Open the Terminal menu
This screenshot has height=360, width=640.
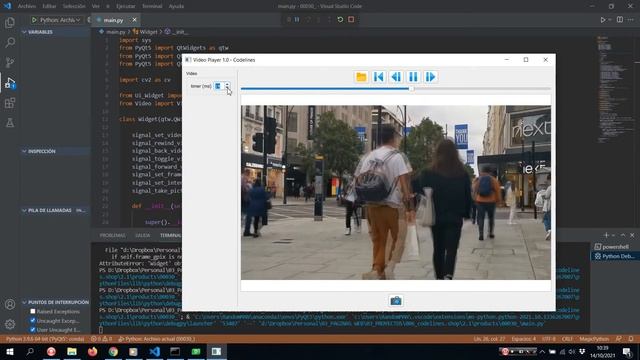click(x=152, y=6)
